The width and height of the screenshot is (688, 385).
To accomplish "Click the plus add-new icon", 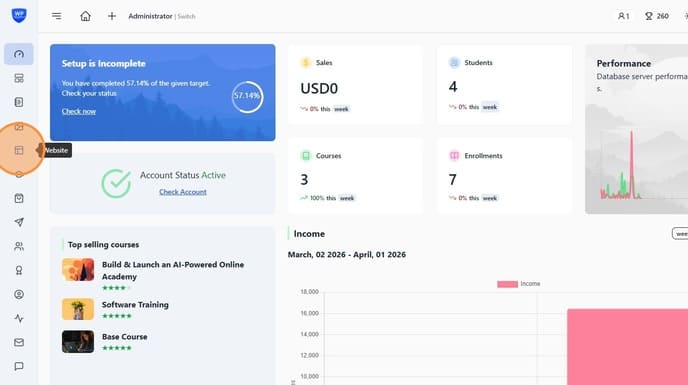I will (x=112, y=16).
